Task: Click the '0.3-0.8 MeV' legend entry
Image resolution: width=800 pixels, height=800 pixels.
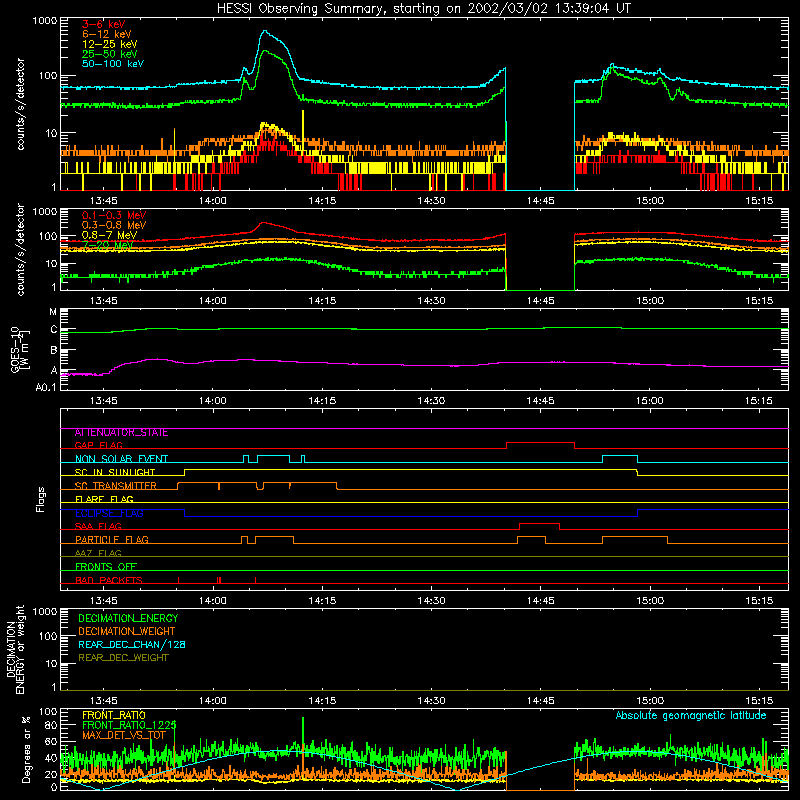Action: click(x=114, y=225)
